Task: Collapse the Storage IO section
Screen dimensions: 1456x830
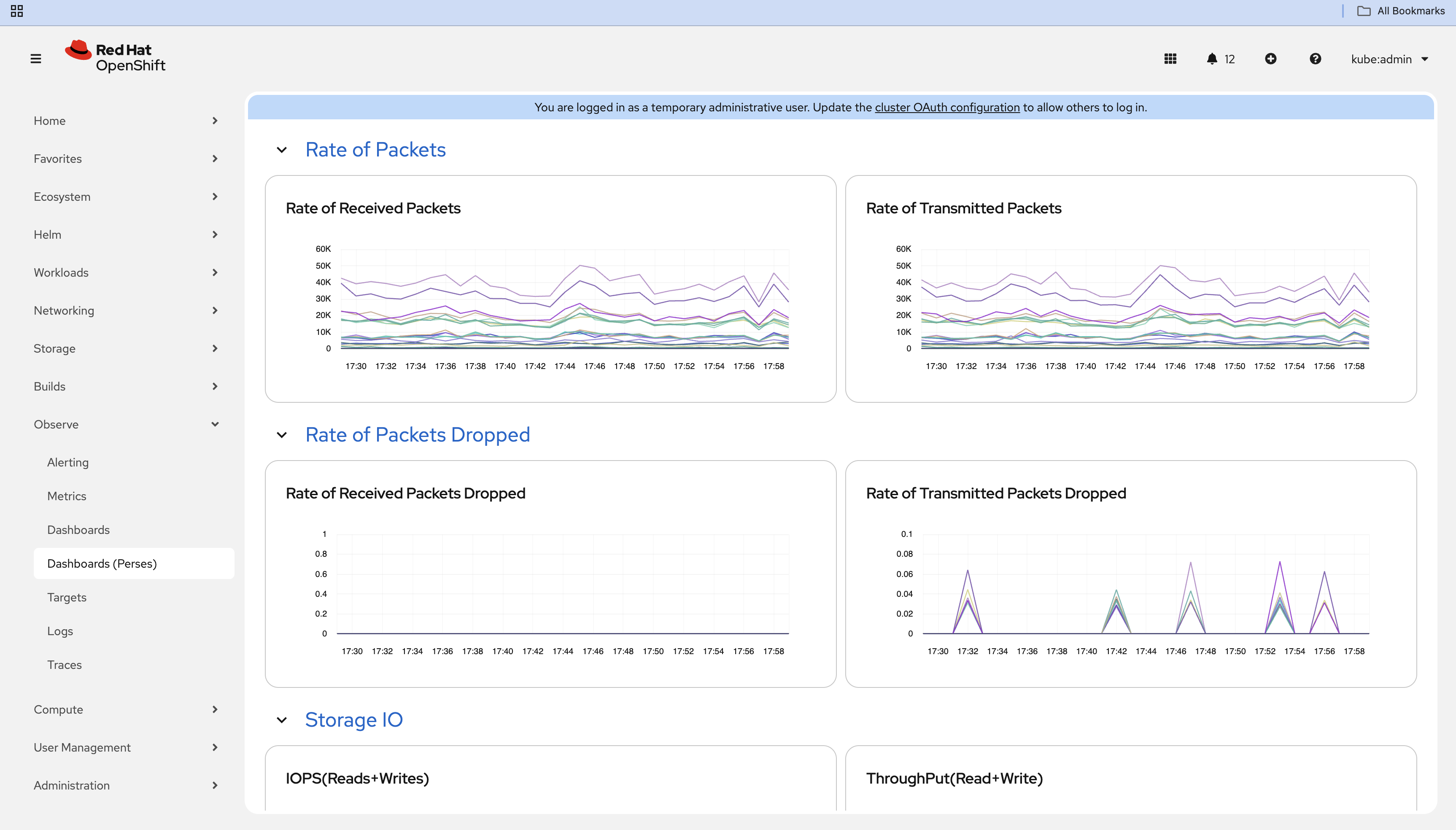Action: click(x=282, y=720)
